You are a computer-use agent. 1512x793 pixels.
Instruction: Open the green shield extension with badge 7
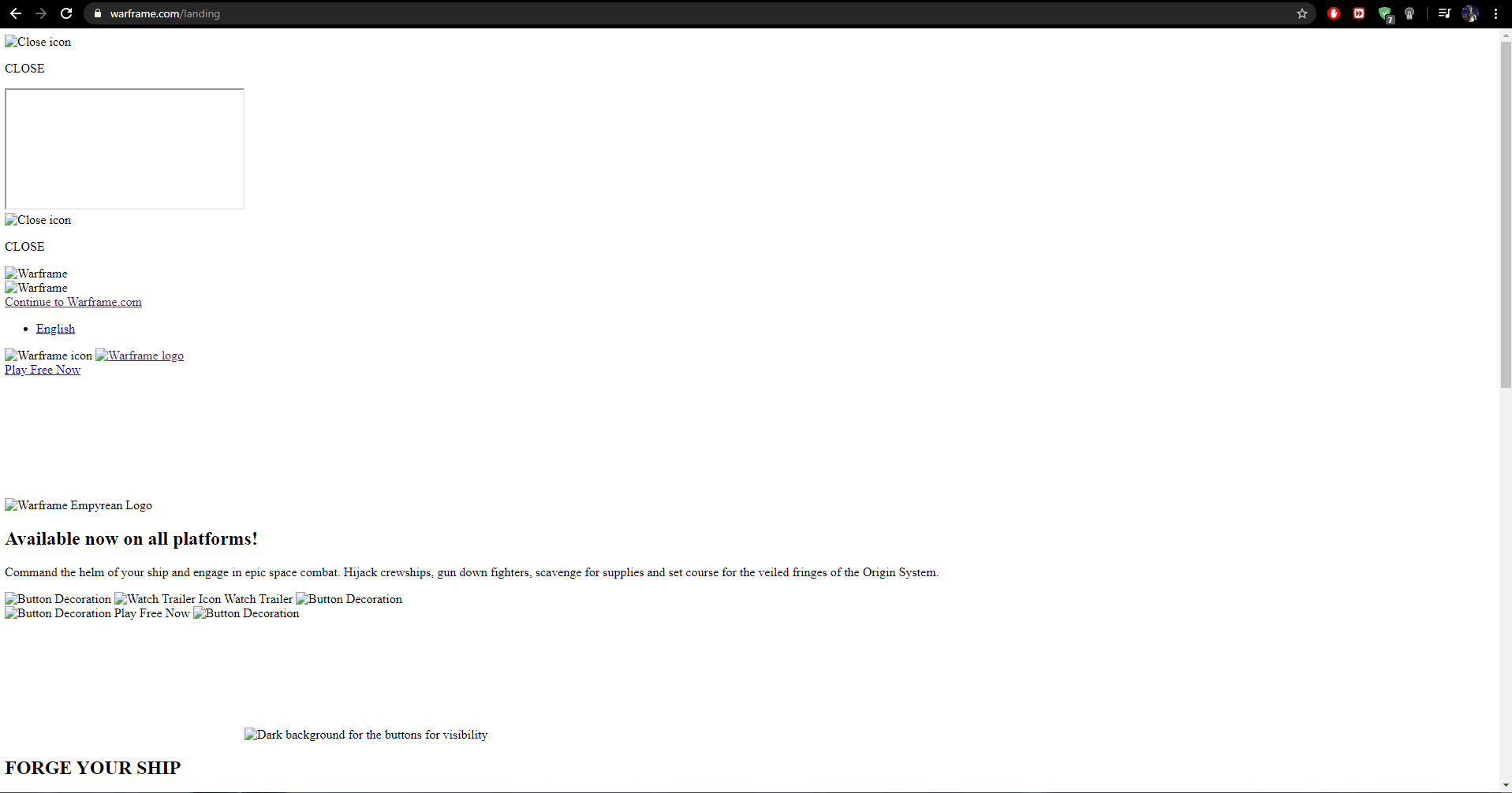(x=1385, y=14)
